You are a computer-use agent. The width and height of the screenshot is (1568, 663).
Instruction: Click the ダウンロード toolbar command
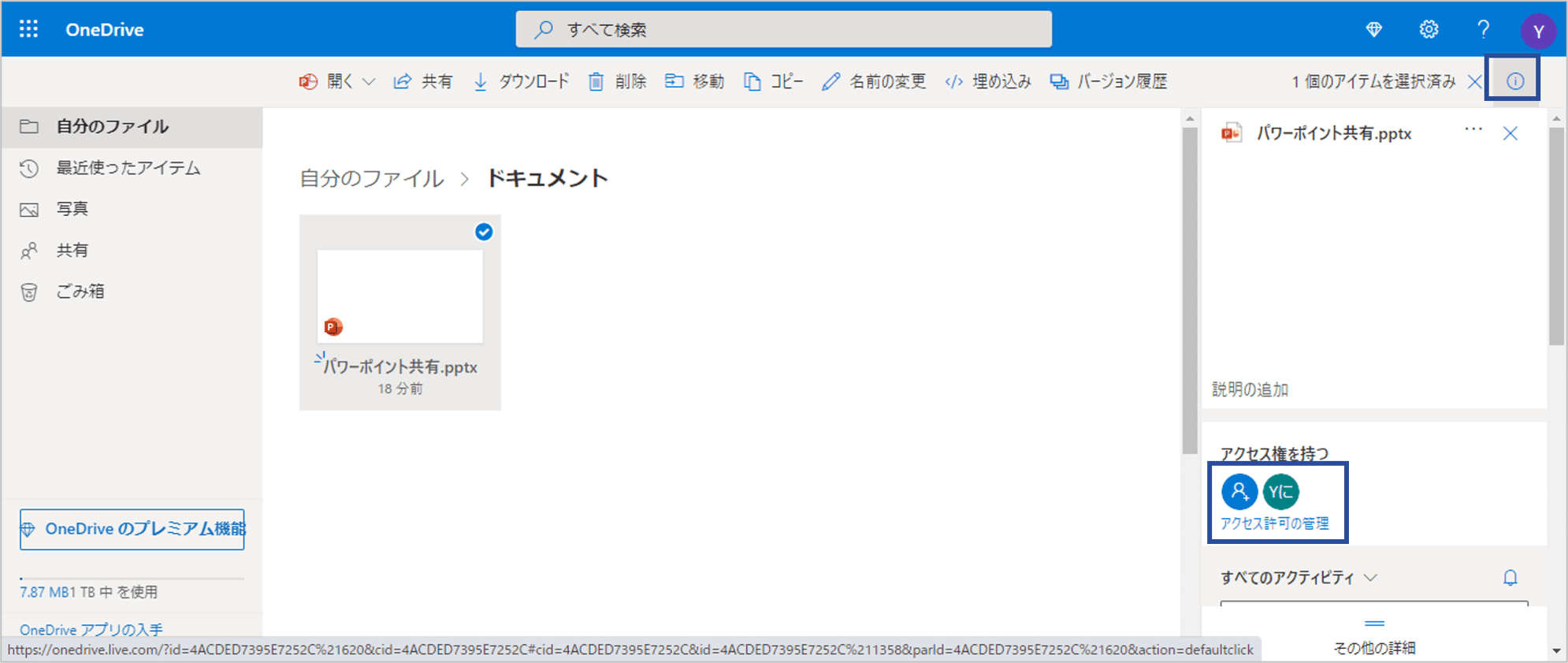(520, 81)
